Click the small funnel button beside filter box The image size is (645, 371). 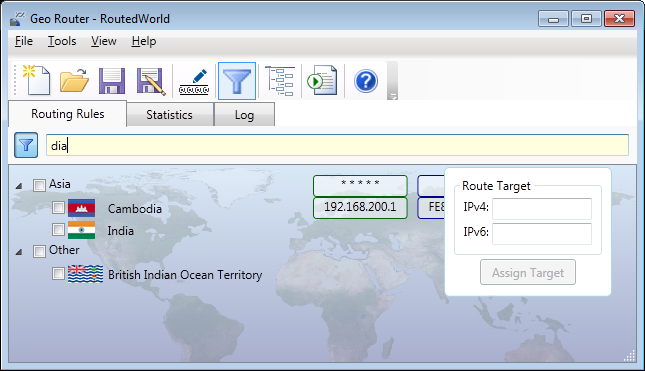coord(26,145)
